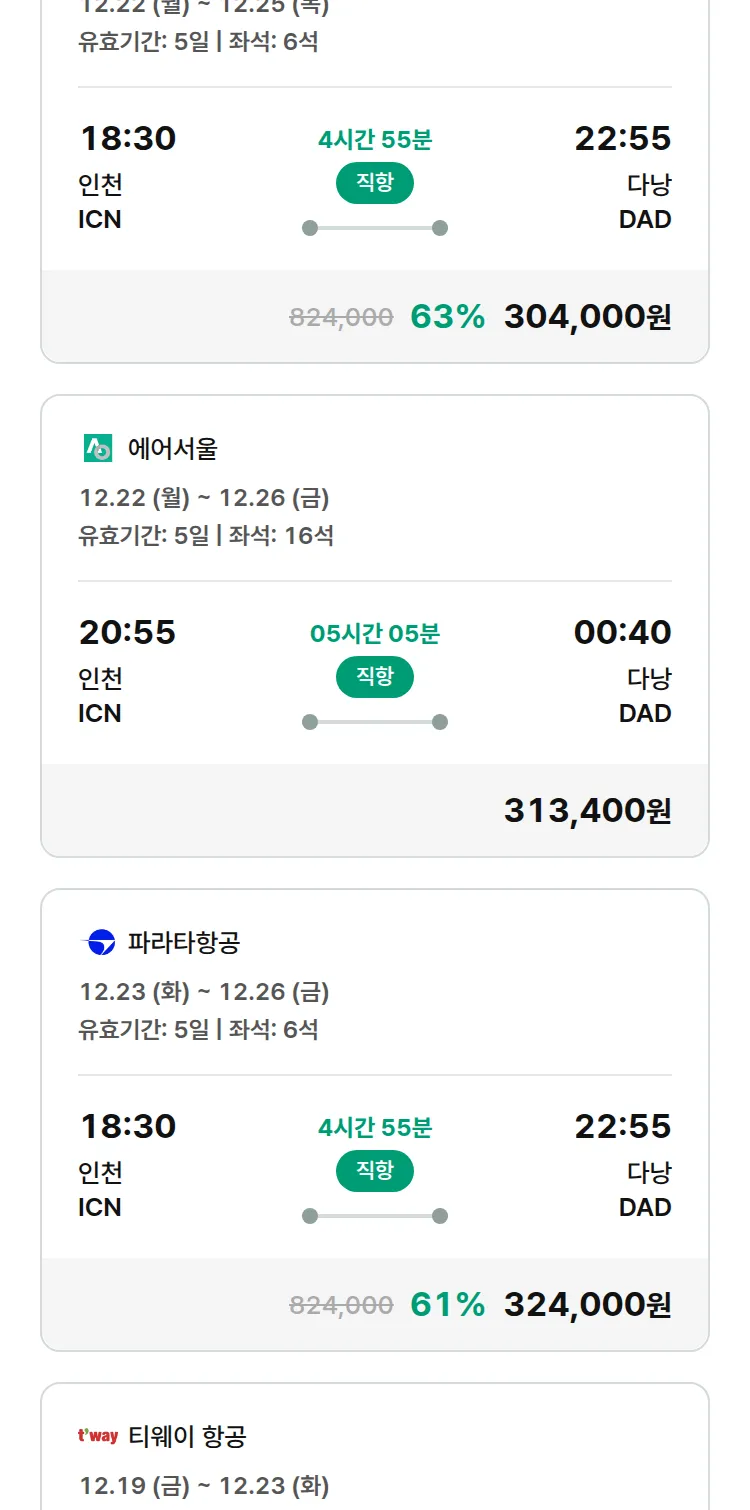Click the 61% discount label

tap(447, 1305)
